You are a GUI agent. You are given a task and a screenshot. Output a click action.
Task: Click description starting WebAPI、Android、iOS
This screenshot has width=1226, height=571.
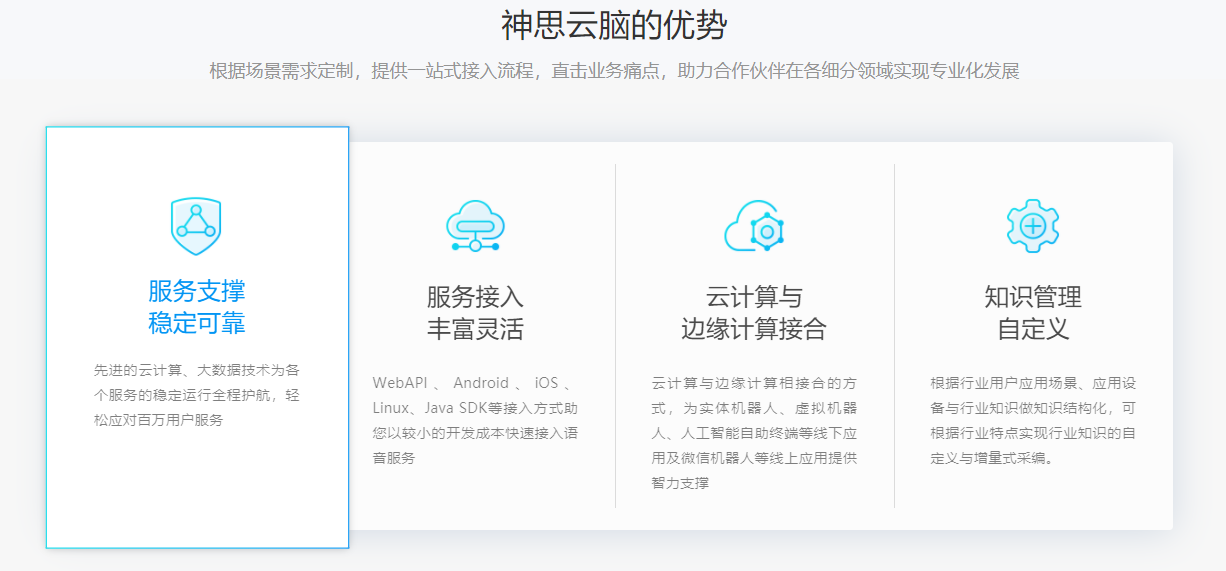[x=475, y=420]
